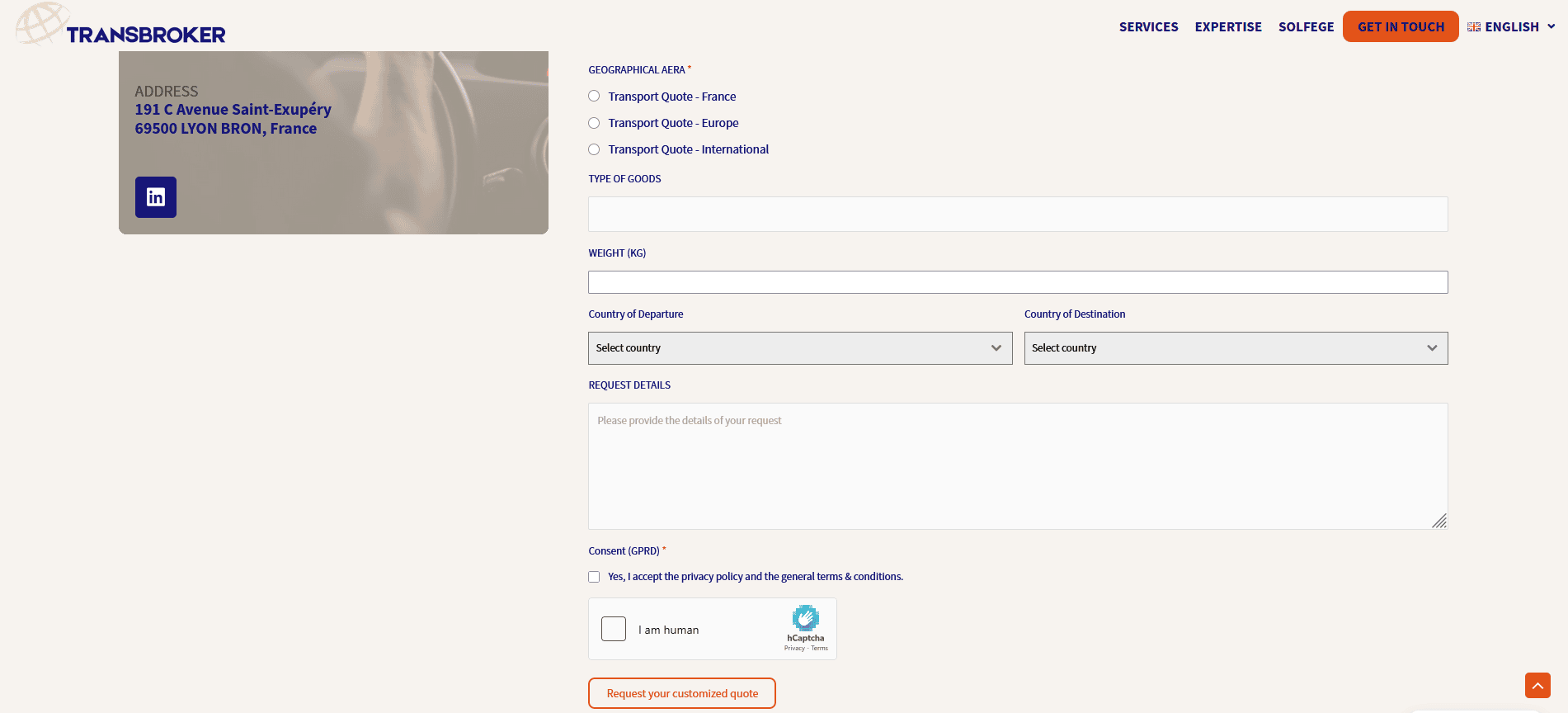1568x713 pixels.
Task: Open the Country of Departure dropdown
Action: pos(799,348)
